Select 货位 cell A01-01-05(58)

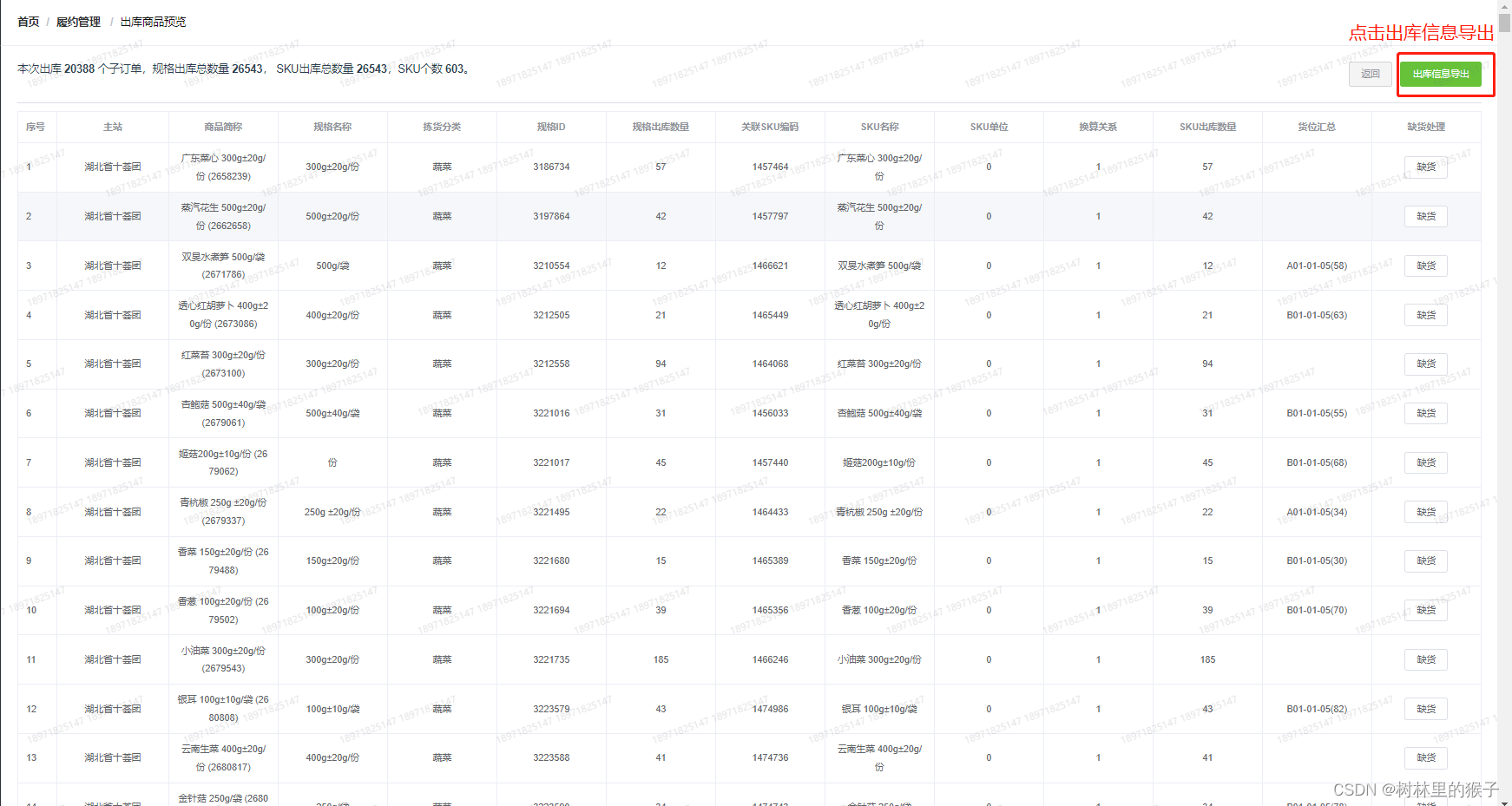1317,265
